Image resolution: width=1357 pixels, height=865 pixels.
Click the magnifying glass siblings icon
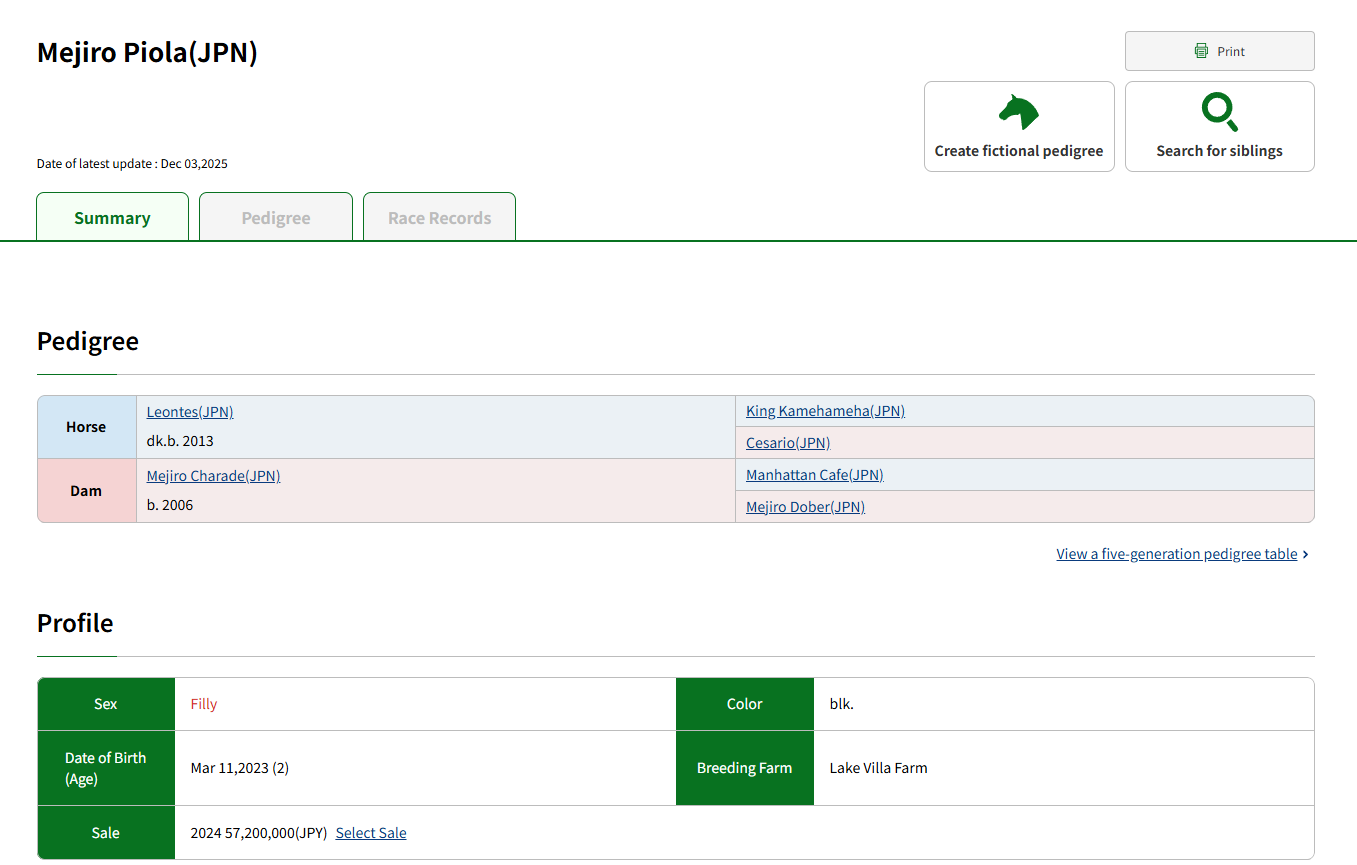[1220, 112]
